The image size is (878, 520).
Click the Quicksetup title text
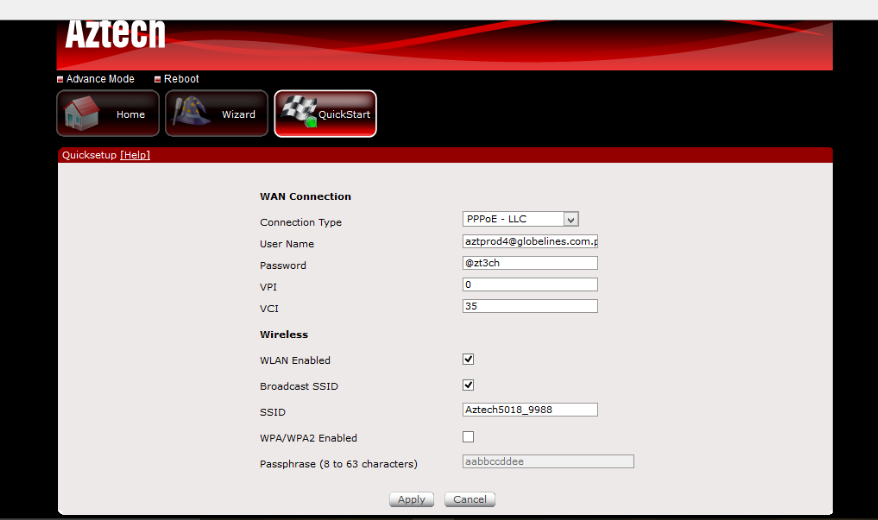coord(89,155)
